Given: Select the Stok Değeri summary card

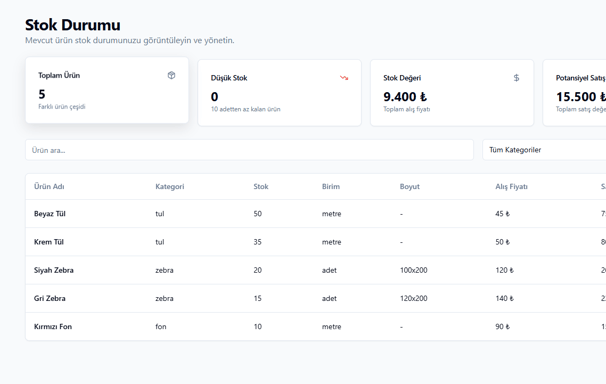Looking at the screenshot, I should 452,93.
